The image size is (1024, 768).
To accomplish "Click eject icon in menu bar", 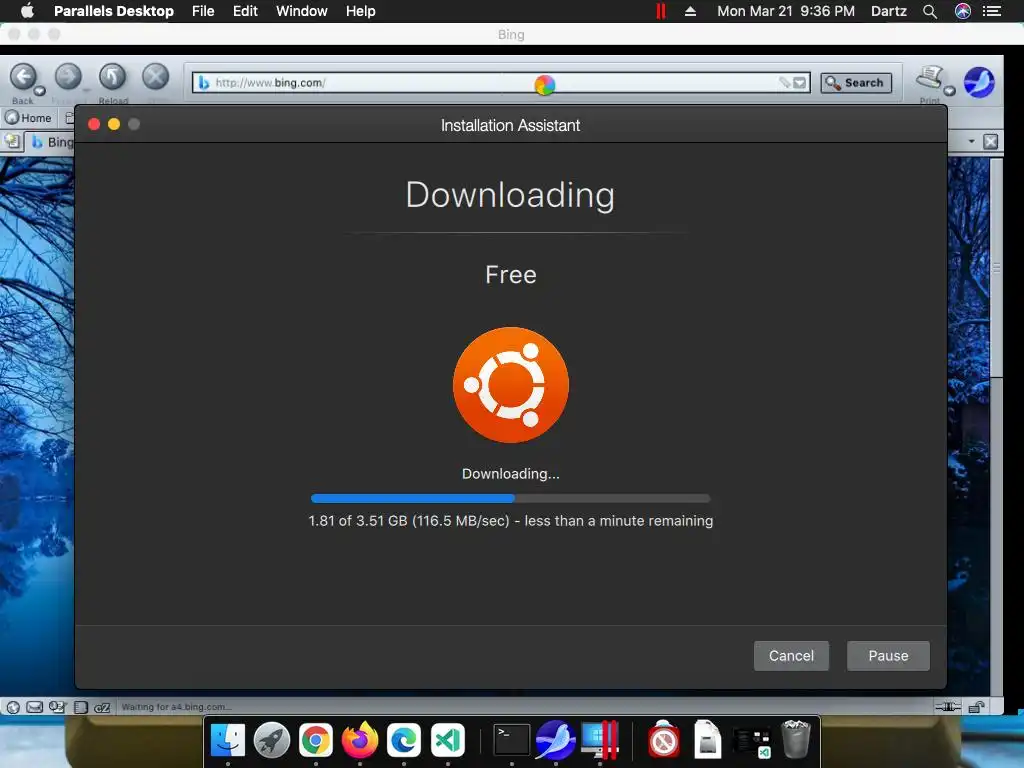I will [x=690, y=11].
